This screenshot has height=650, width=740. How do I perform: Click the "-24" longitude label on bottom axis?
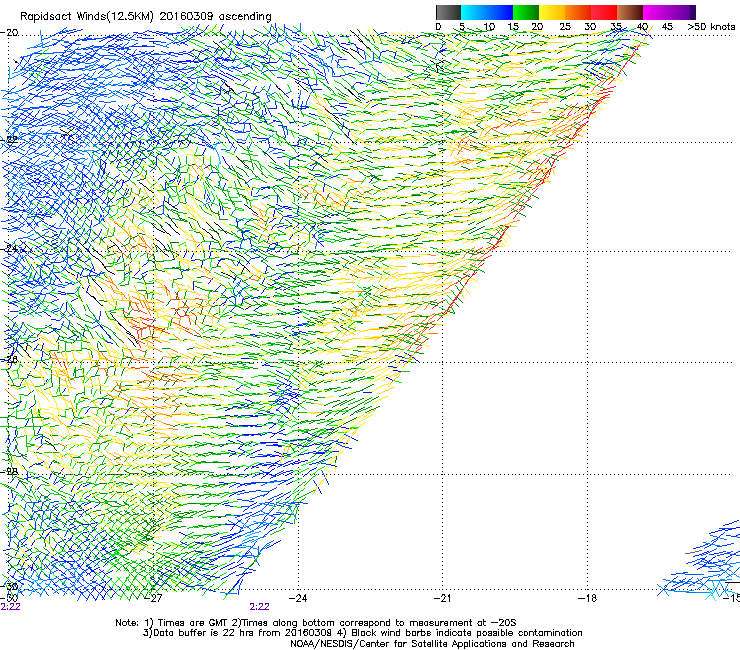point(298,599)
